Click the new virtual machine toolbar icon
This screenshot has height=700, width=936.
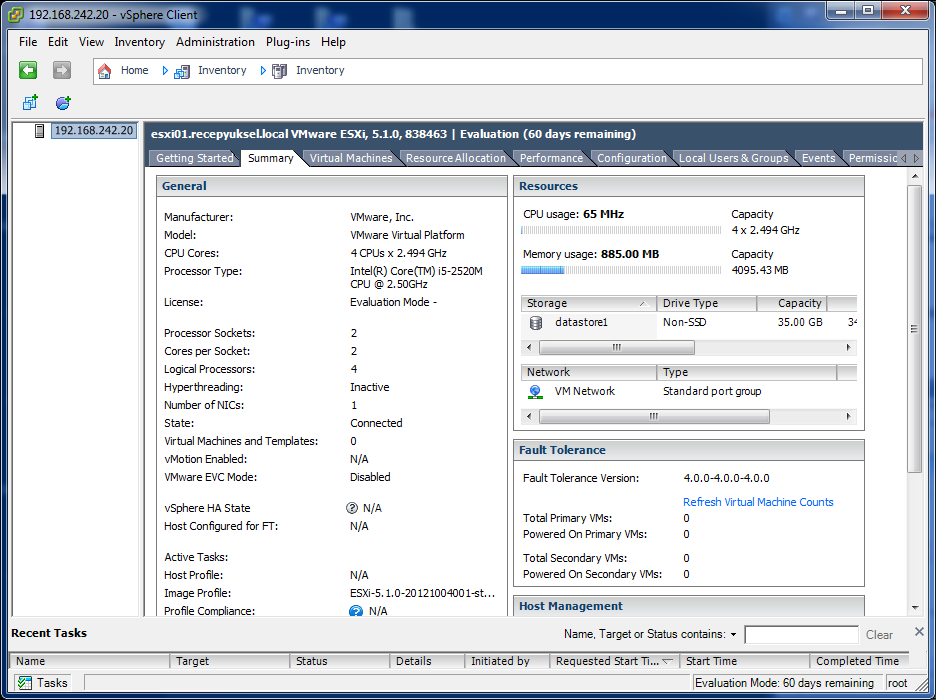30,103
